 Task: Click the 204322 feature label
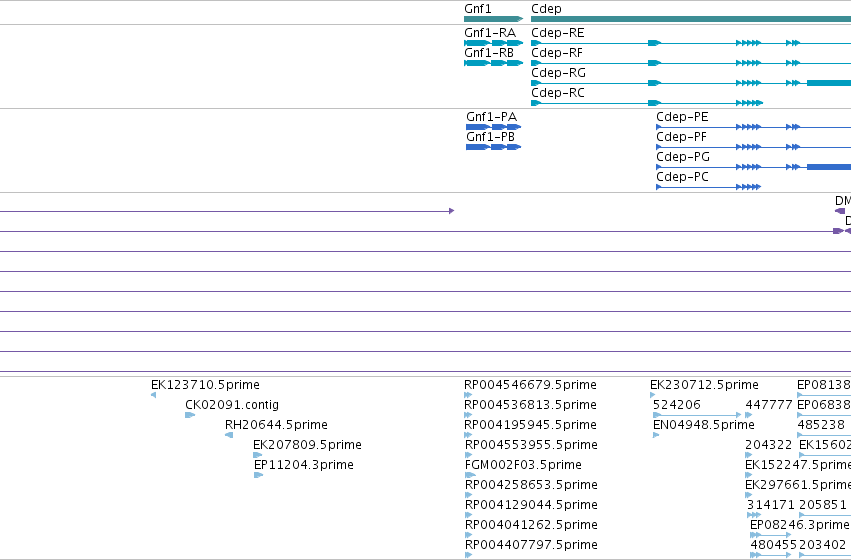(769, 445)
